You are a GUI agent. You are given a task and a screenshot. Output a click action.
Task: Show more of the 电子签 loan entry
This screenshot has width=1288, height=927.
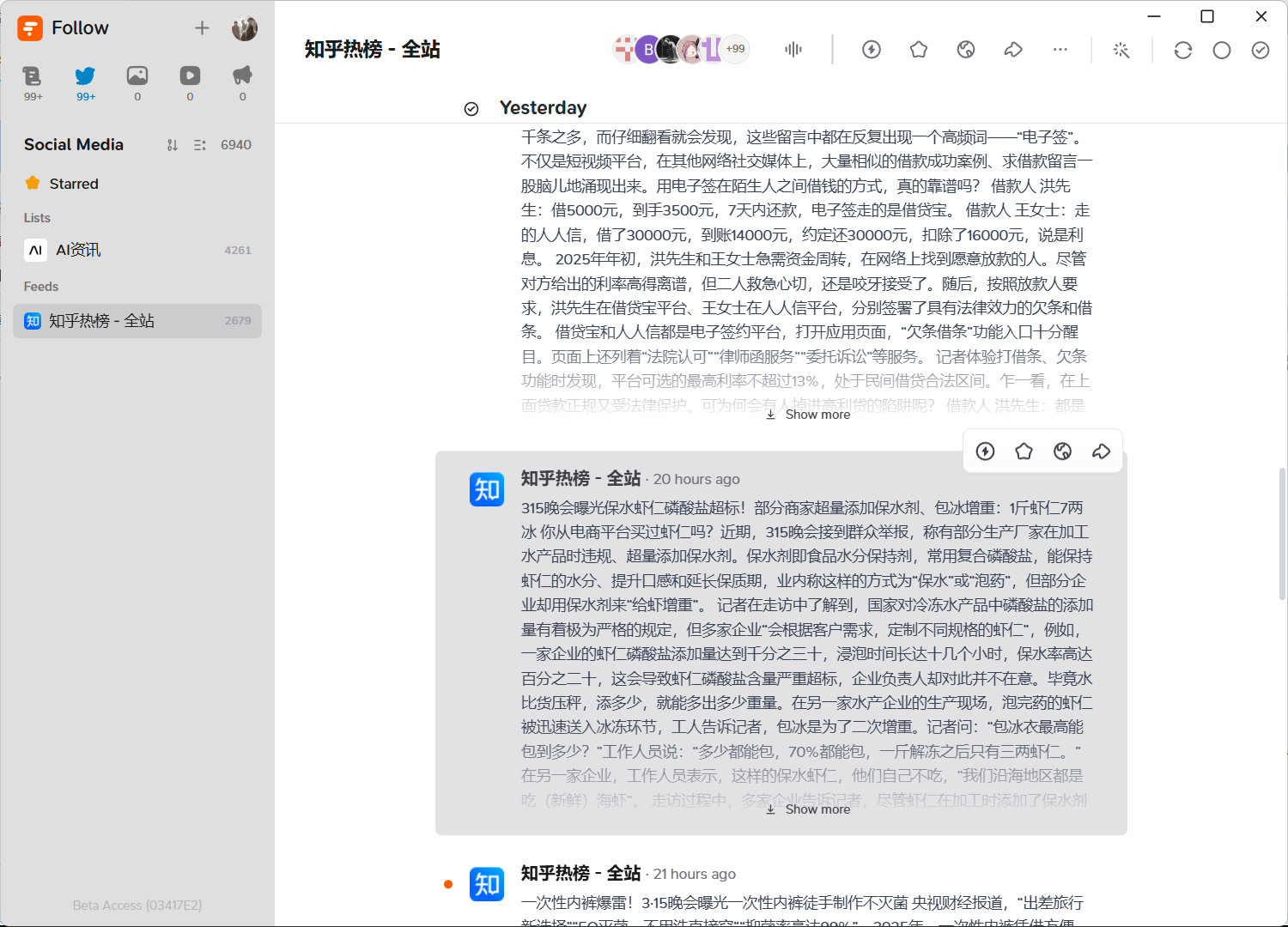click(808, 415)
